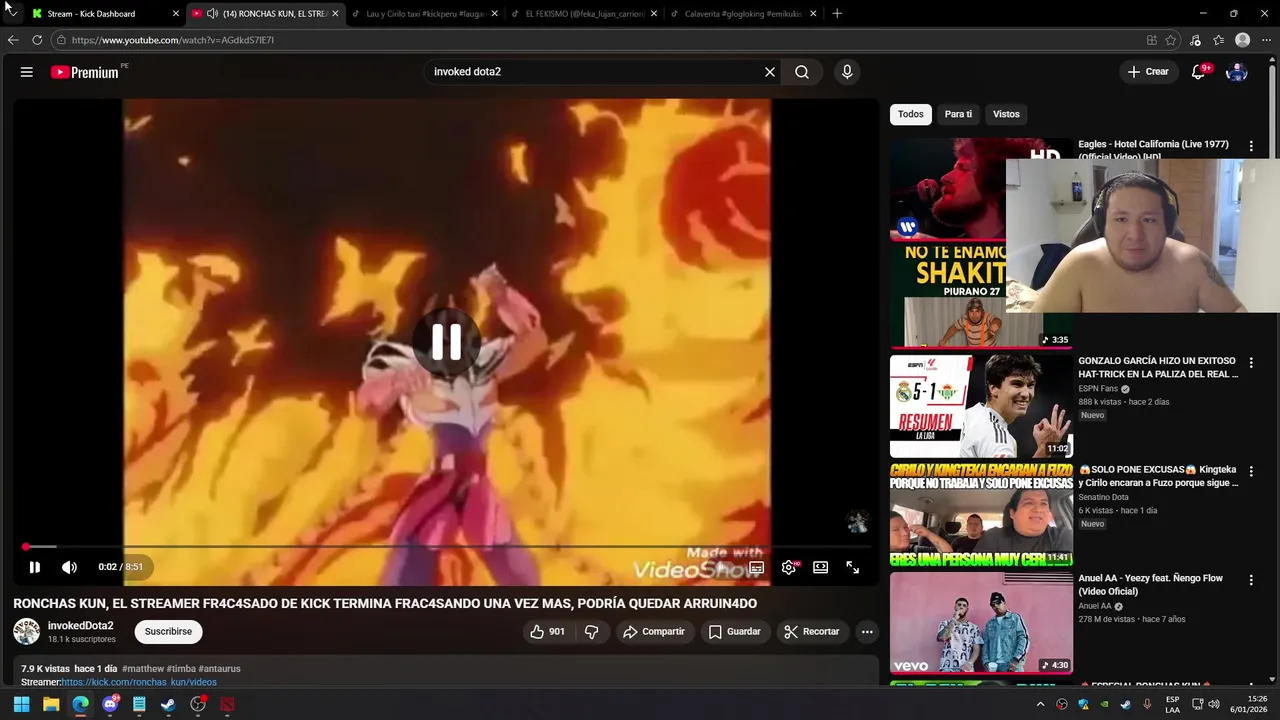This screenshot has height=720, width=1280.
Task: Open the Cirilo y Kingteka thumbnail
Action: click(981, 515)
